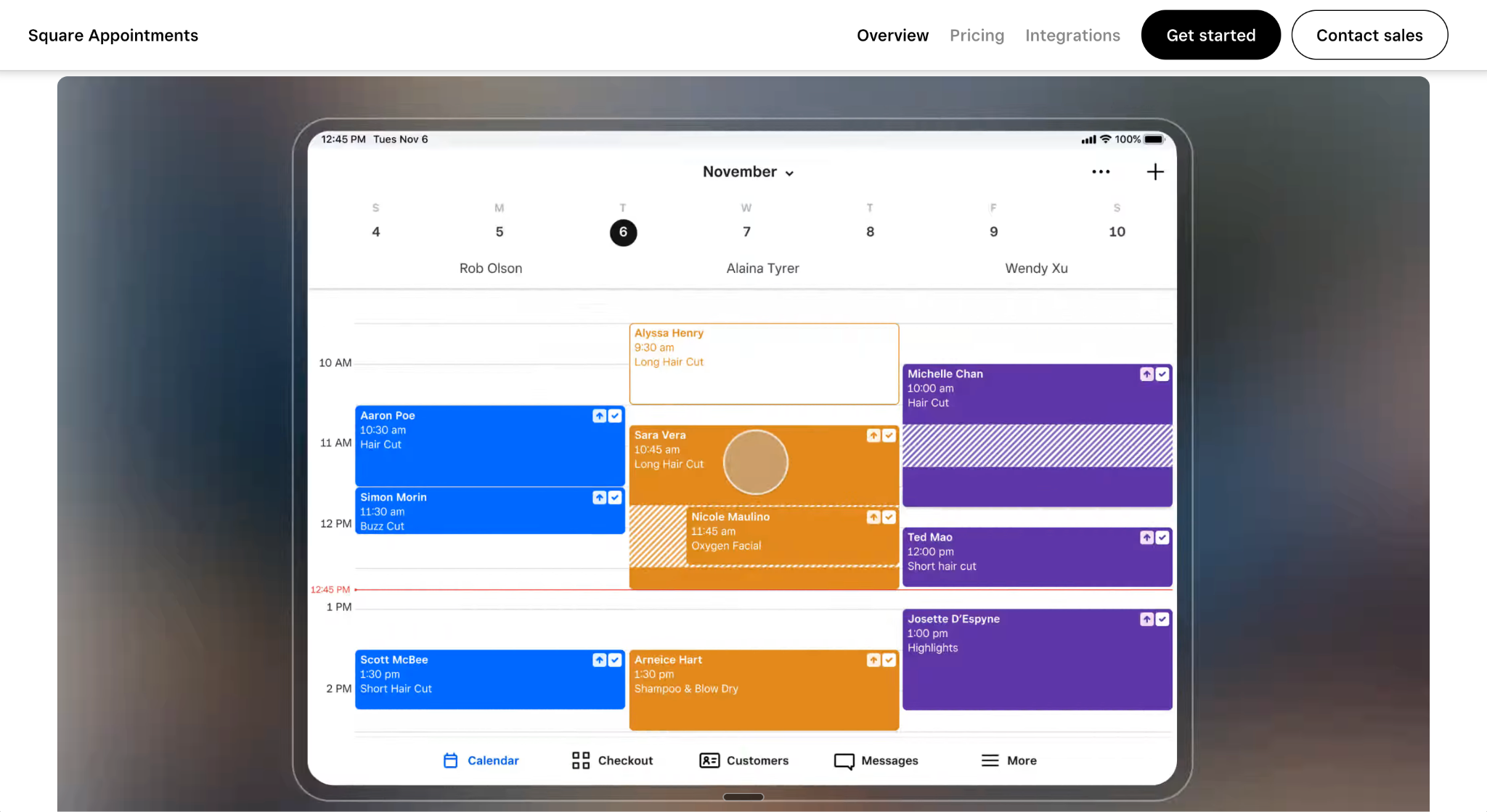Switch to Checkout in the bottom bar
The height and width of the screenshot is (812, 1487).
[612, 760]
